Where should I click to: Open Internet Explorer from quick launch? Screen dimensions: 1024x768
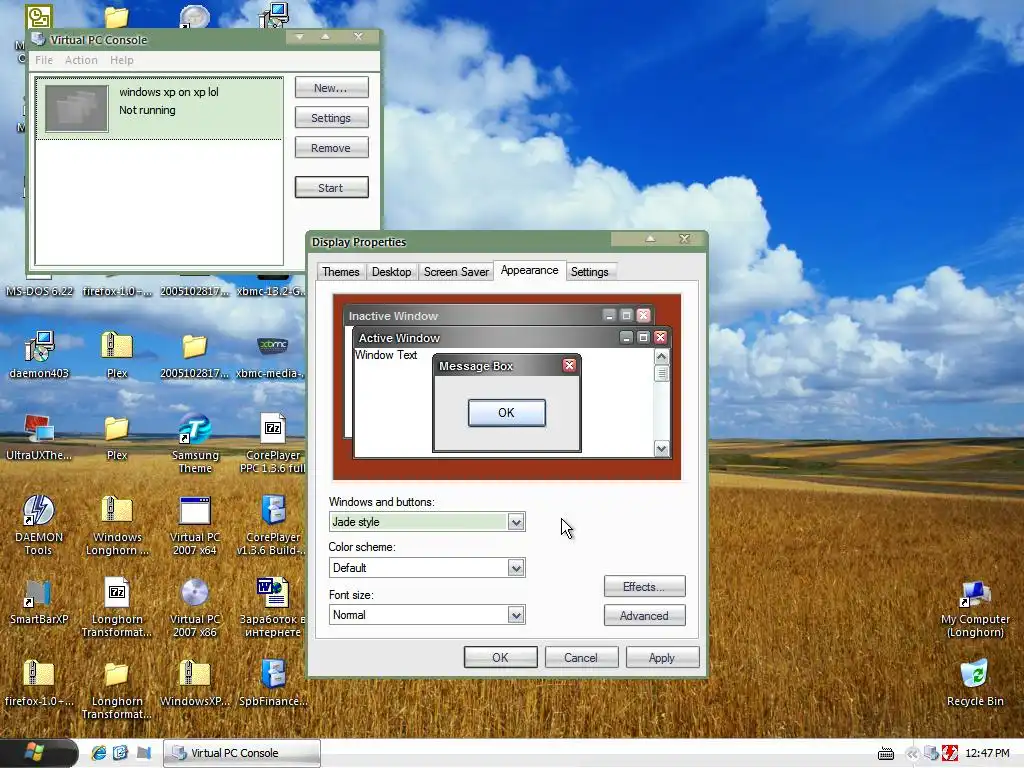tap(99, 753)
